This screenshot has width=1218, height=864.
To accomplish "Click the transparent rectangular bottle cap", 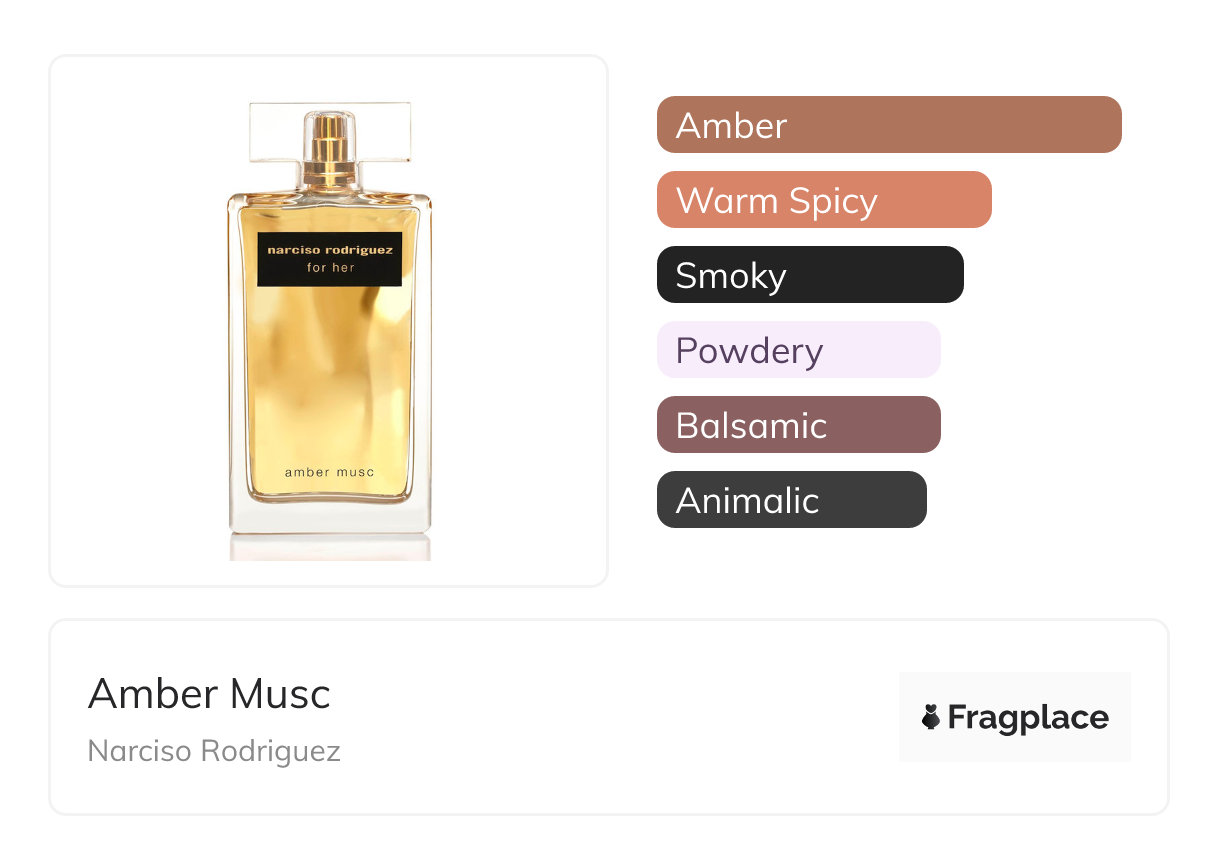I will coord(329,131).
